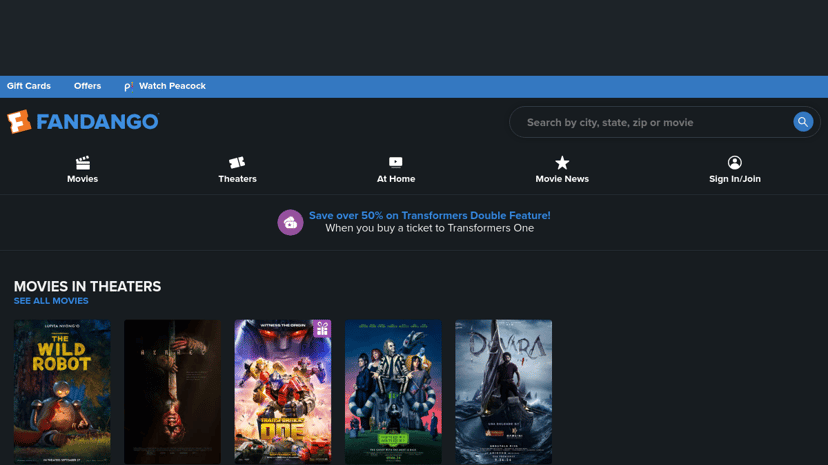The width and height of the screenshot is (828, 465).
Task: Open Gift Cards in top bar
Action: [x=29, y=86]
